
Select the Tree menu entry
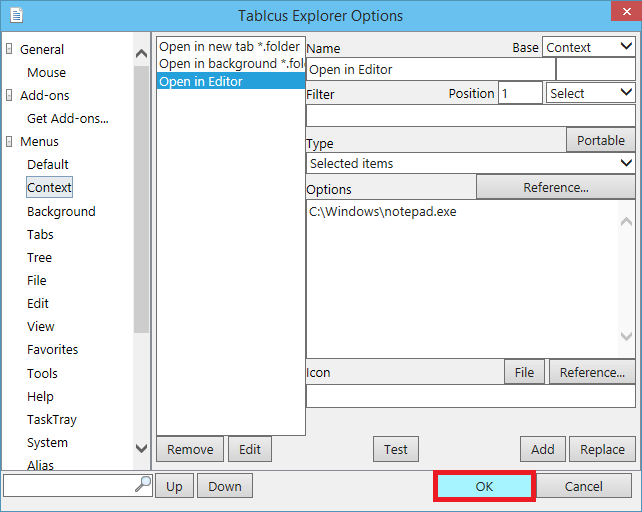[x=39, y=257]
